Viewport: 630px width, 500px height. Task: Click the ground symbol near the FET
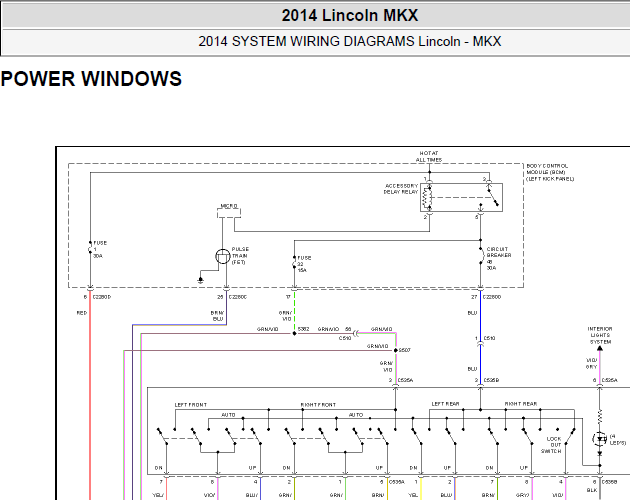click(x=200, y=280)
